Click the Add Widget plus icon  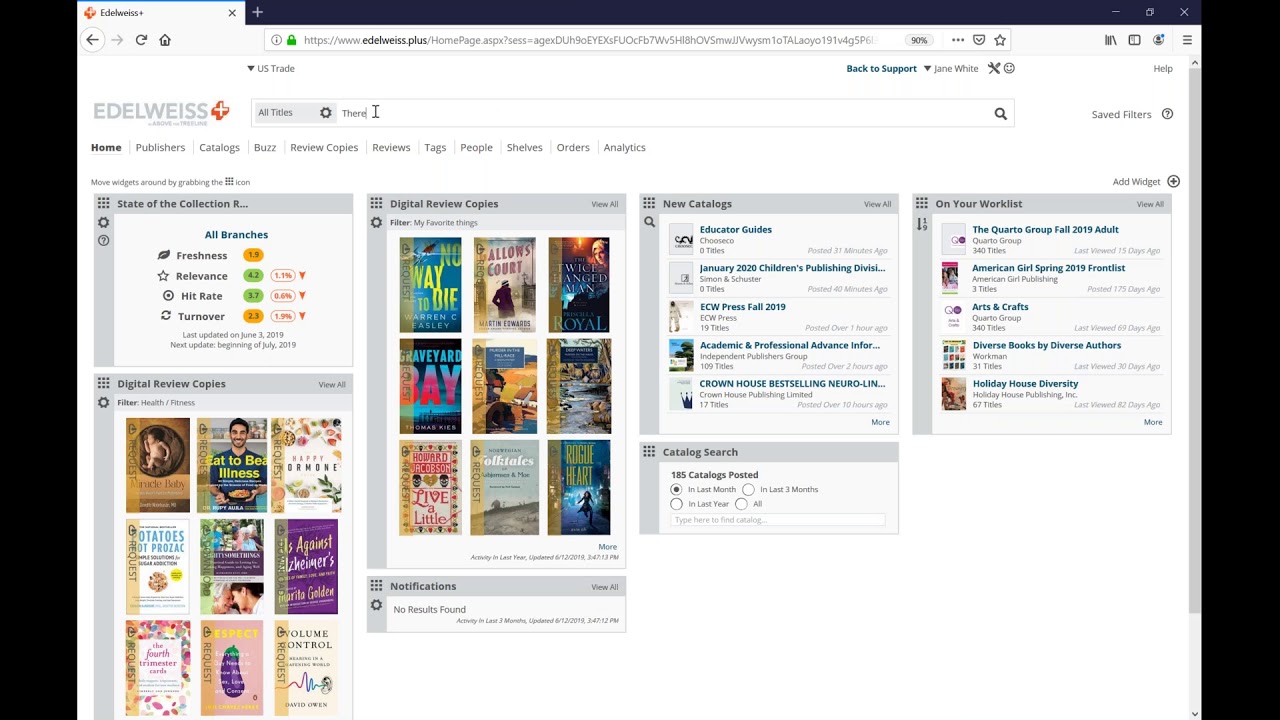(x=1173, y=182)
